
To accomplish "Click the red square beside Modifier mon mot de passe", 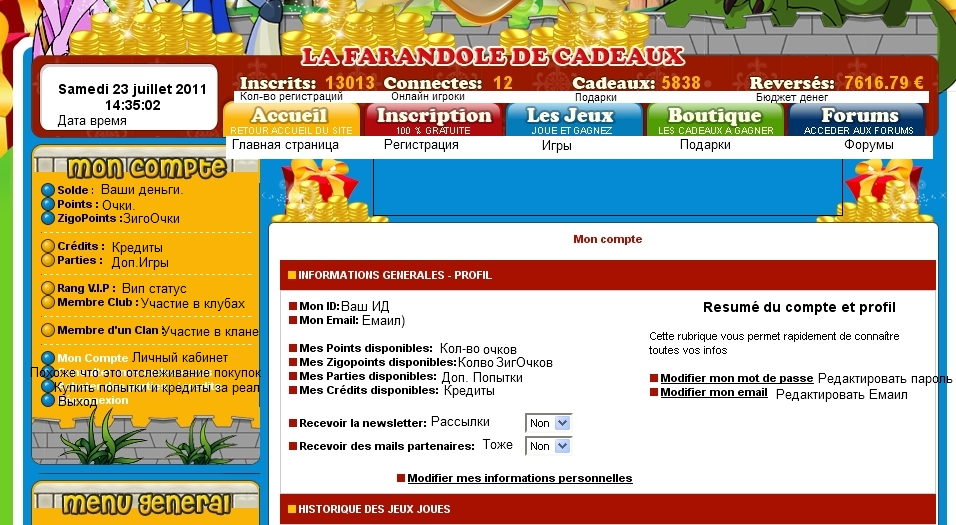I will coord(654,378).
